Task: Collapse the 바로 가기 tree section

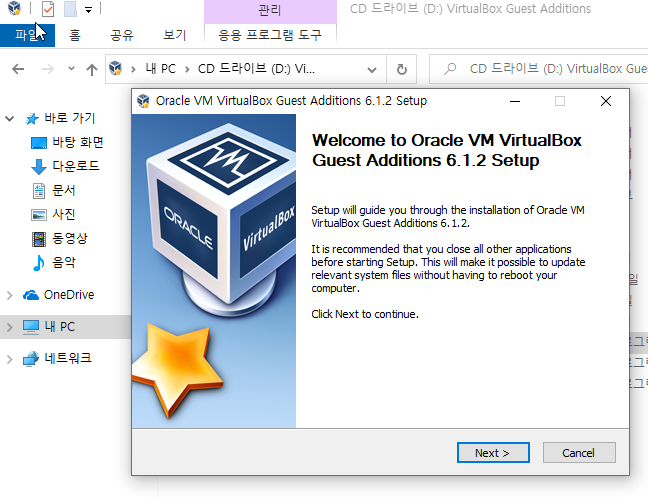Action: coord(10,119)
